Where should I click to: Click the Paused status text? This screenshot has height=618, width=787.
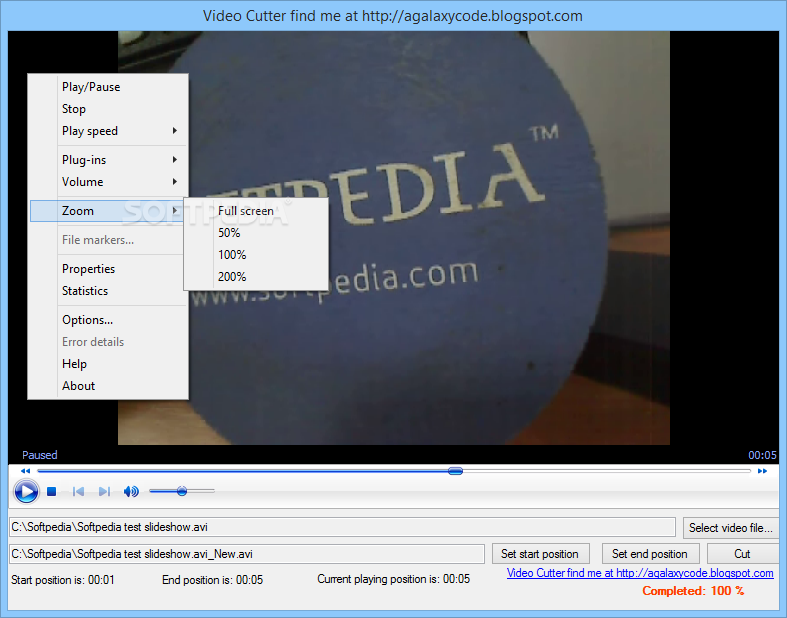(x=40, y=455)
